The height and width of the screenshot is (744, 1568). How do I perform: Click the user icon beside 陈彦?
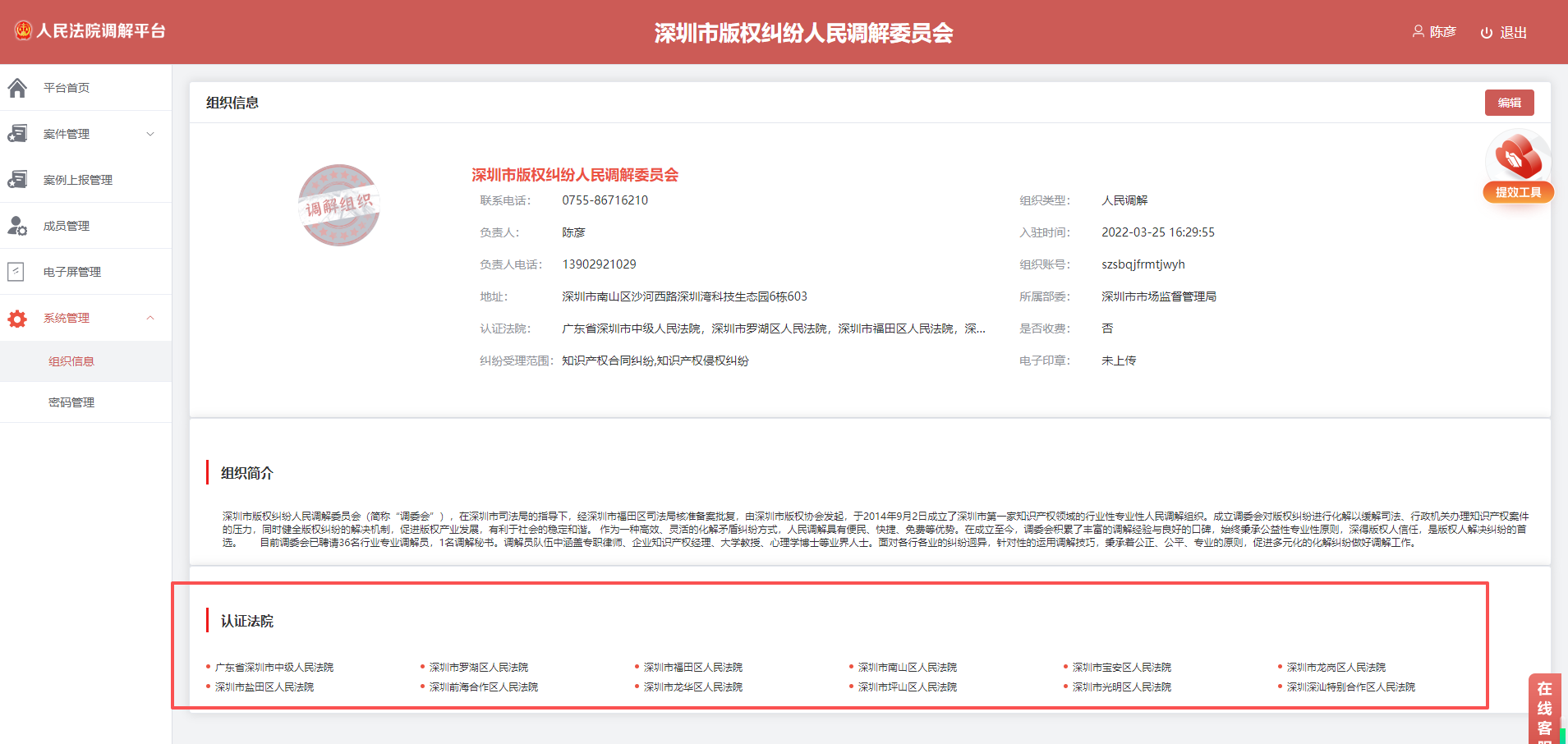(x=1418, y=32)
